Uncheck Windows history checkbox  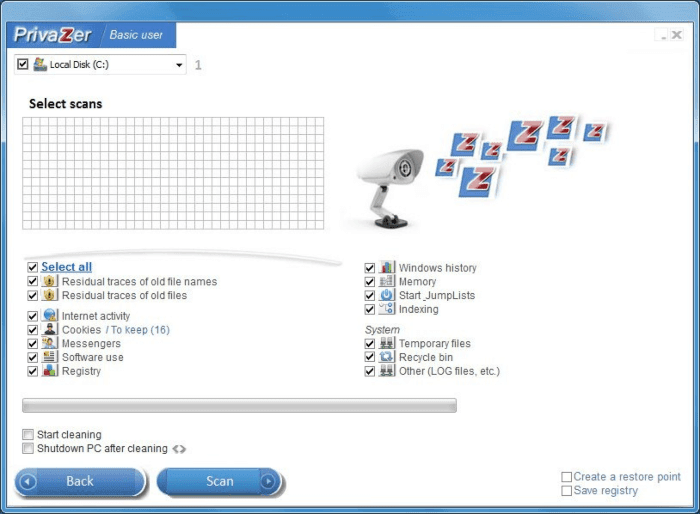click(369, 268)
